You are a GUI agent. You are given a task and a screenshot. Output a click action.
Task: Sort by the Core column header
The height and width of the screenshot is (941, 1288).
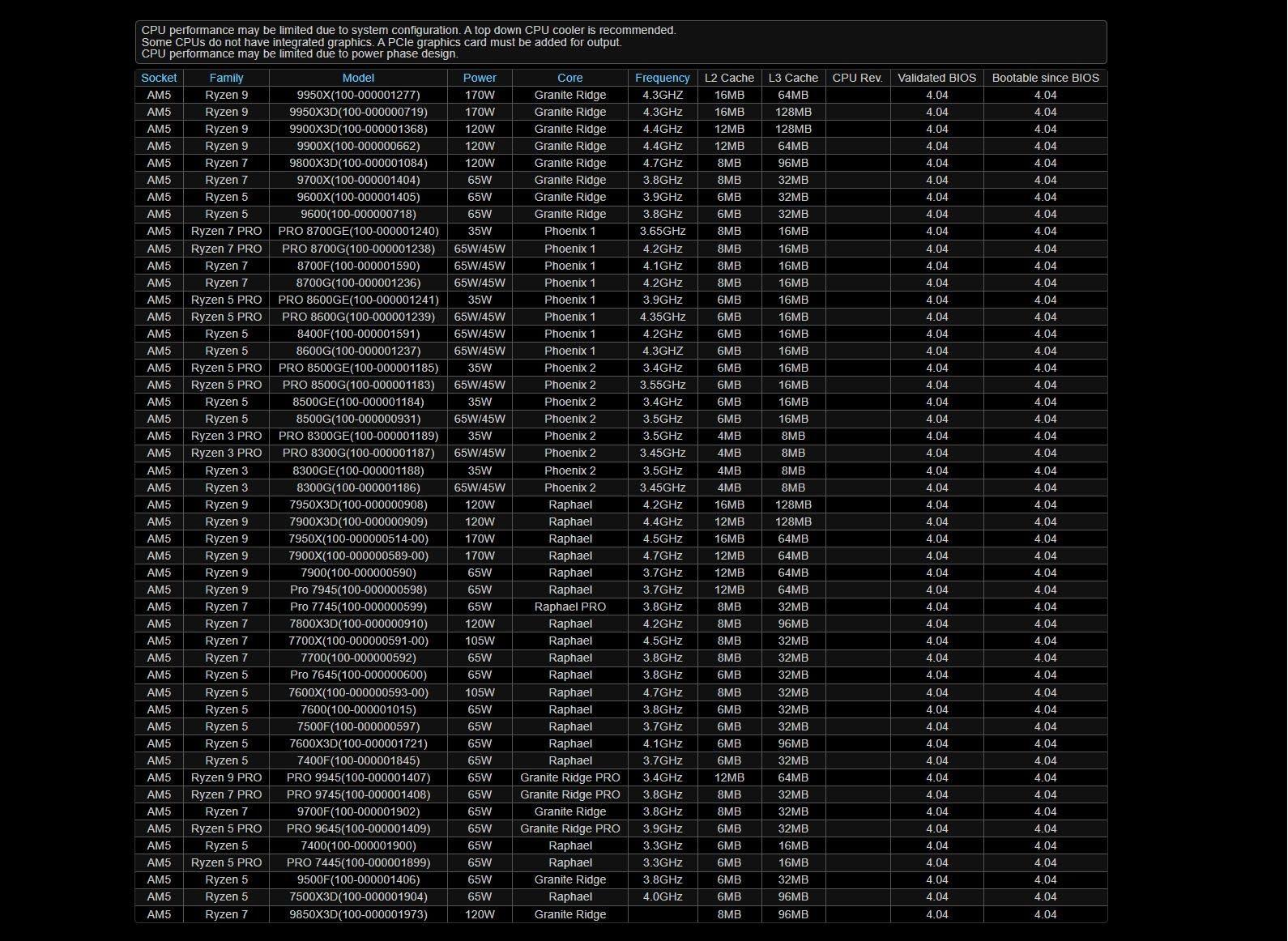coord(569,78)
